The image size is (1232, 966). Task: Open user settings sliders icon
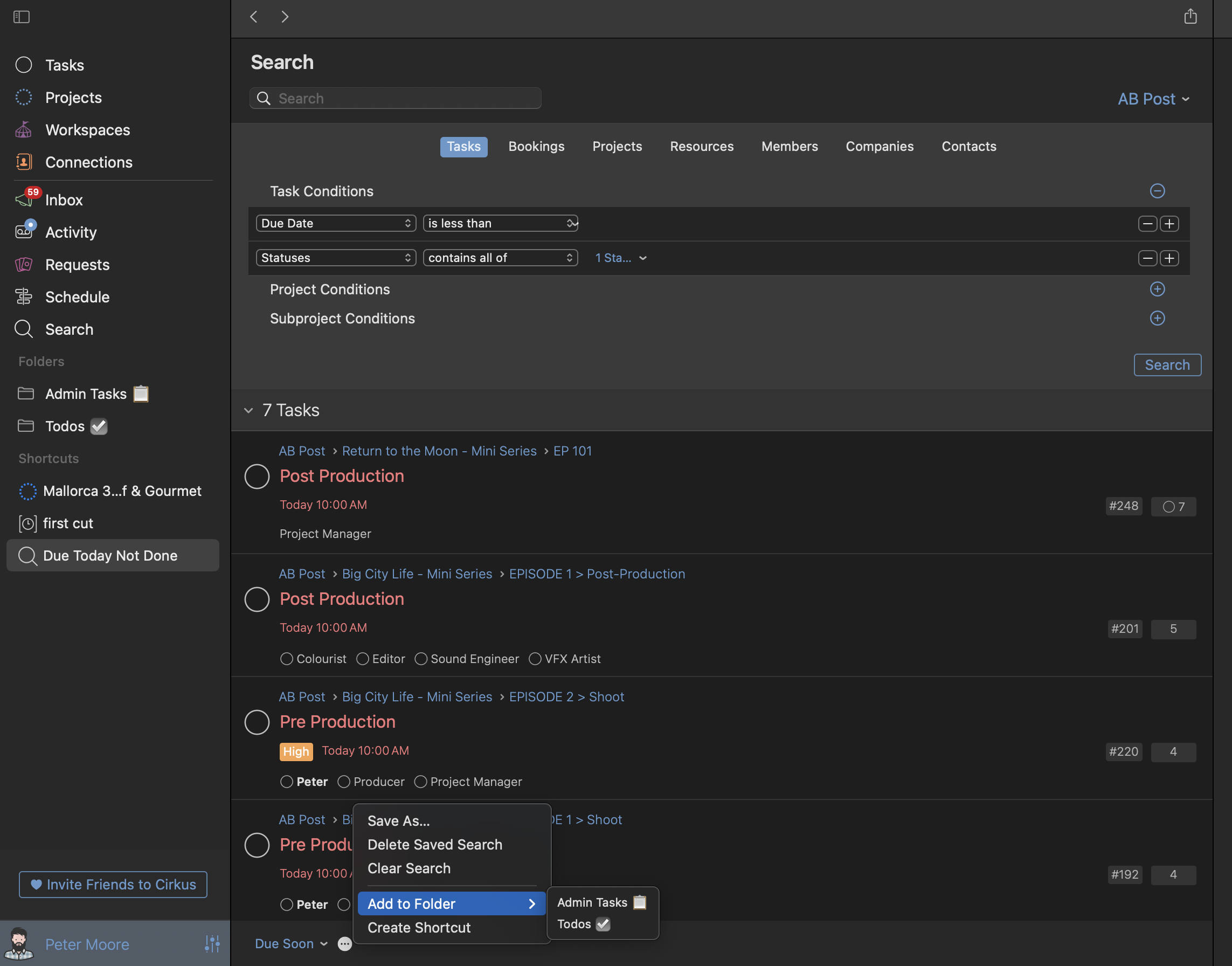(212, 943)
